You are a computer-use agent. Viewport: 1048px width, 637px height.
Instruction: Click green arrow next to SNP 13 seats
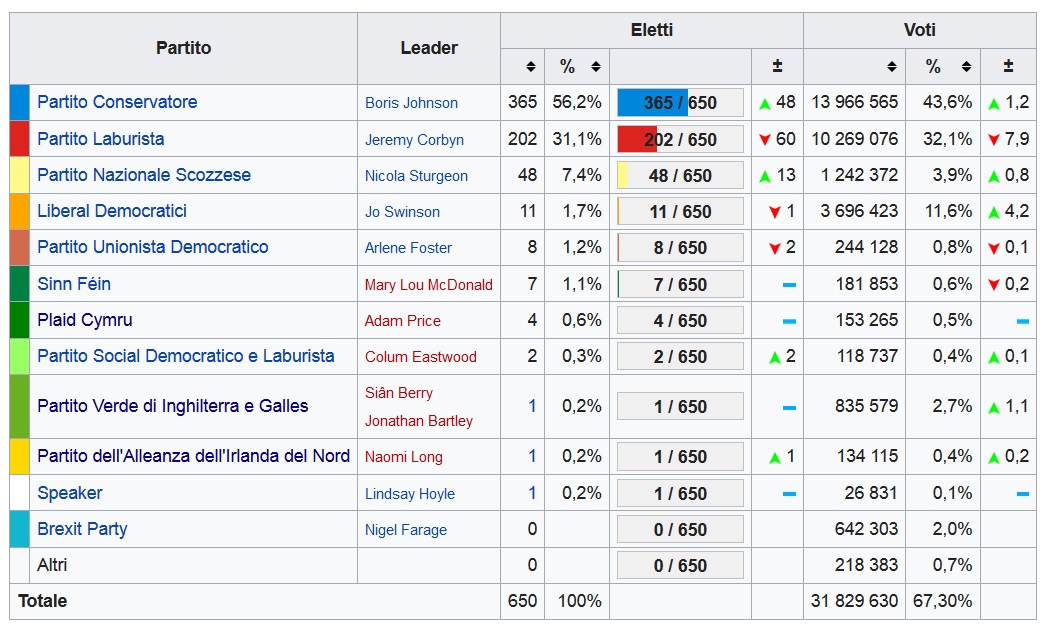pos(765,176)
